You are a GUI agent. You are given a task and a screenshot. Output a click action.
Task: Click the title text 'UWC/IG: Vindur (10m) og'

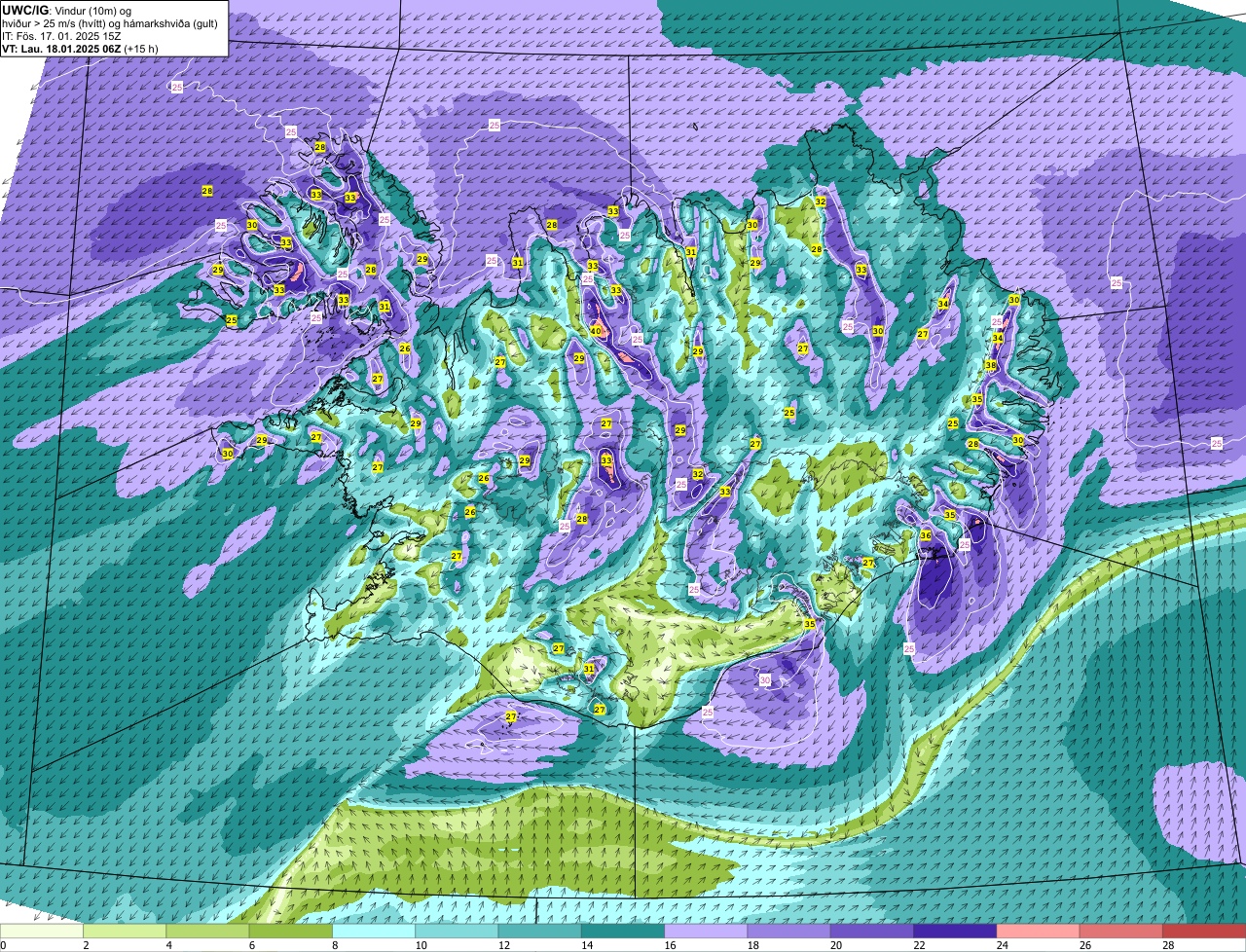coord(67,10)
